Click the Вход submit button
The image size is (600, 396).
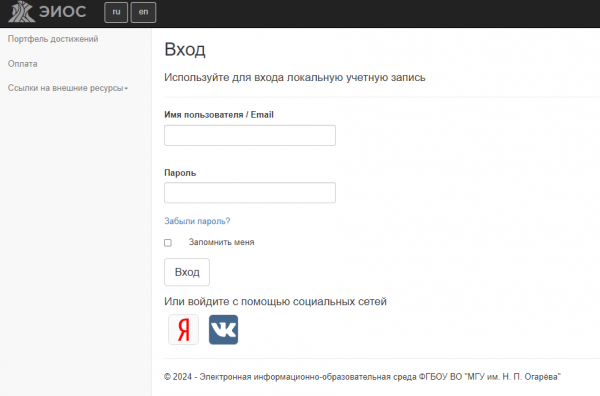click(187, 272)
